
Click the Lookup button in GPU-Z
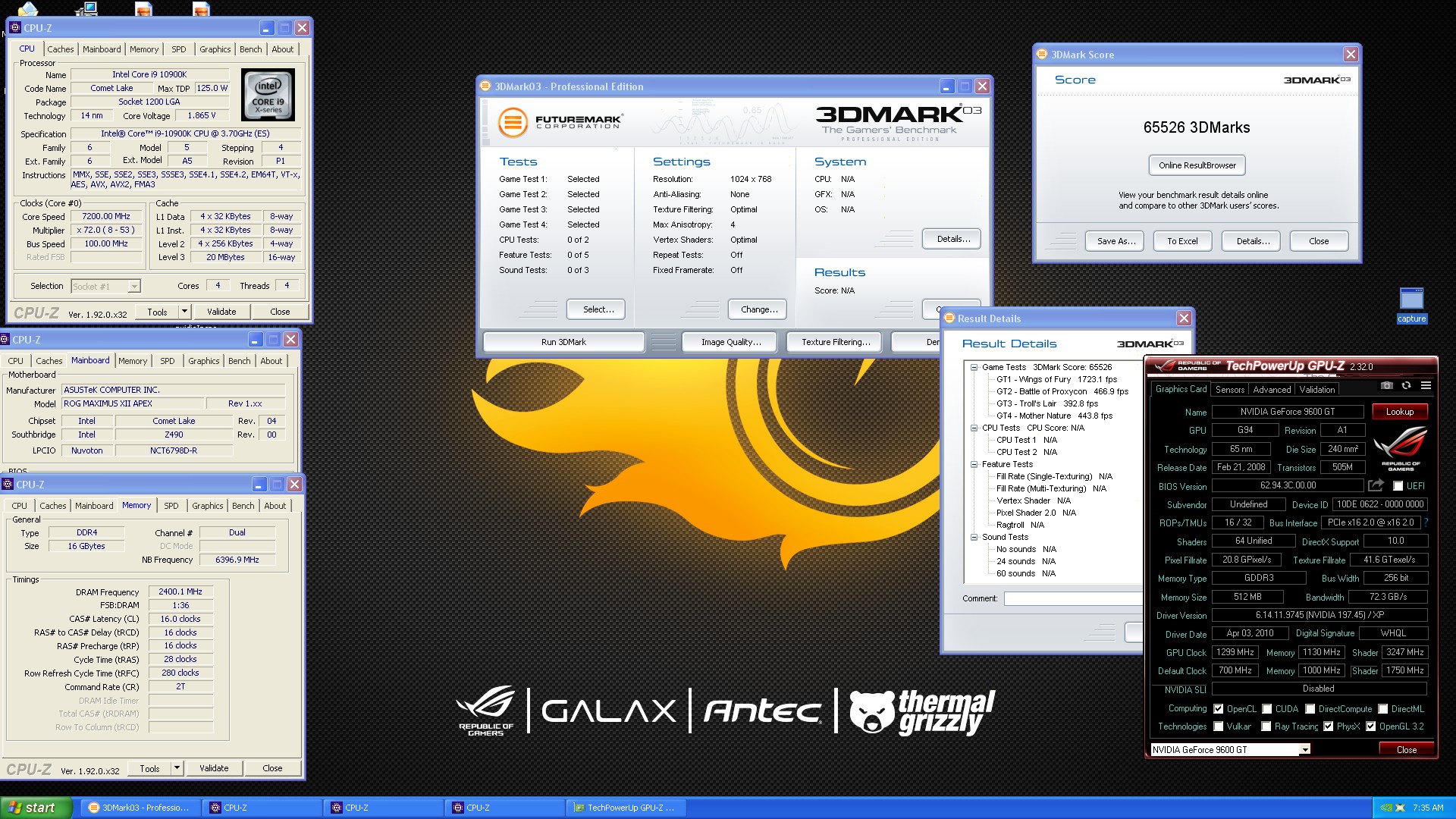tap(1400, 412)
